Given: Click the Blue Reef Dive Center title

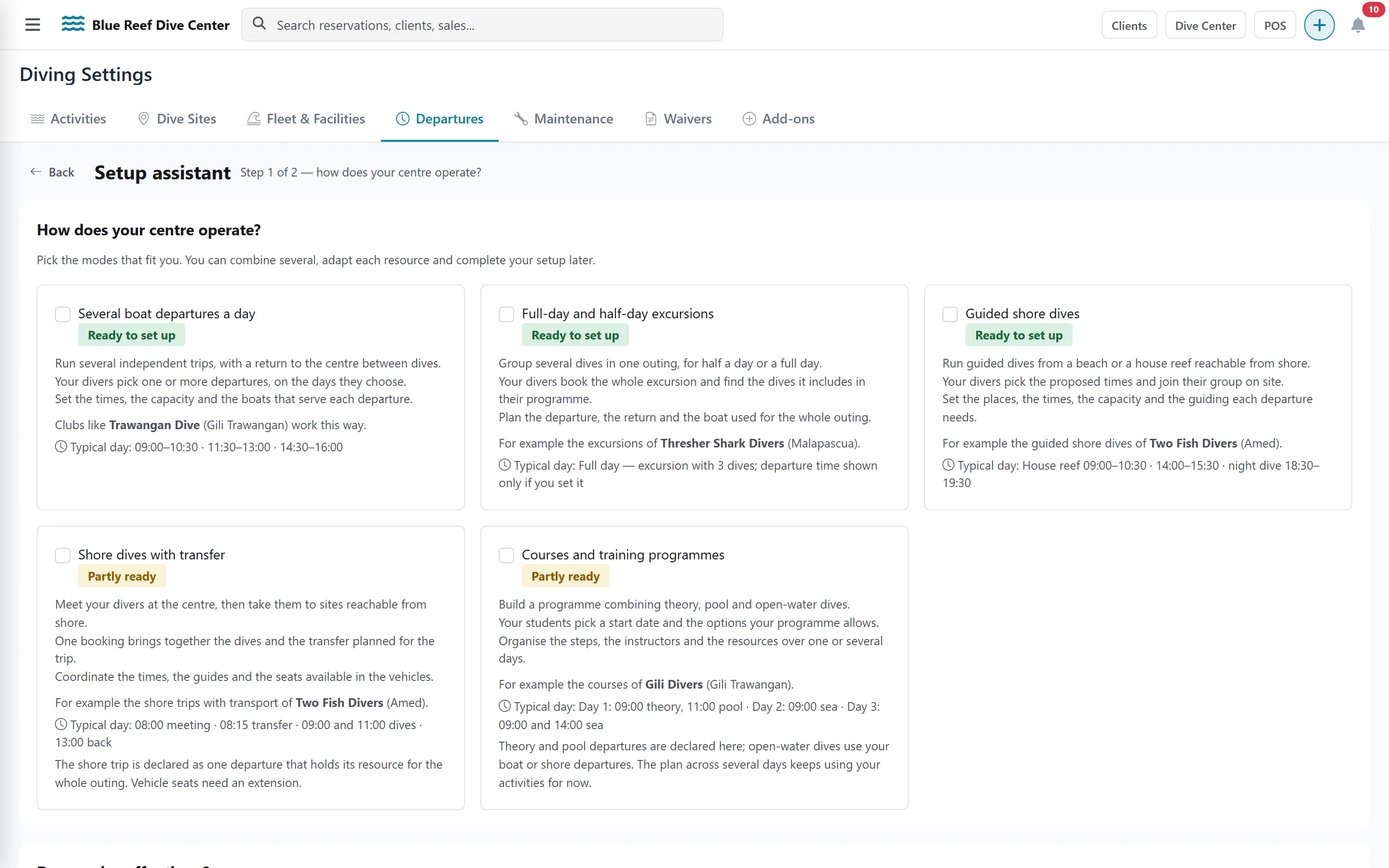Looking at the screenshot, I should pos(161,25).
